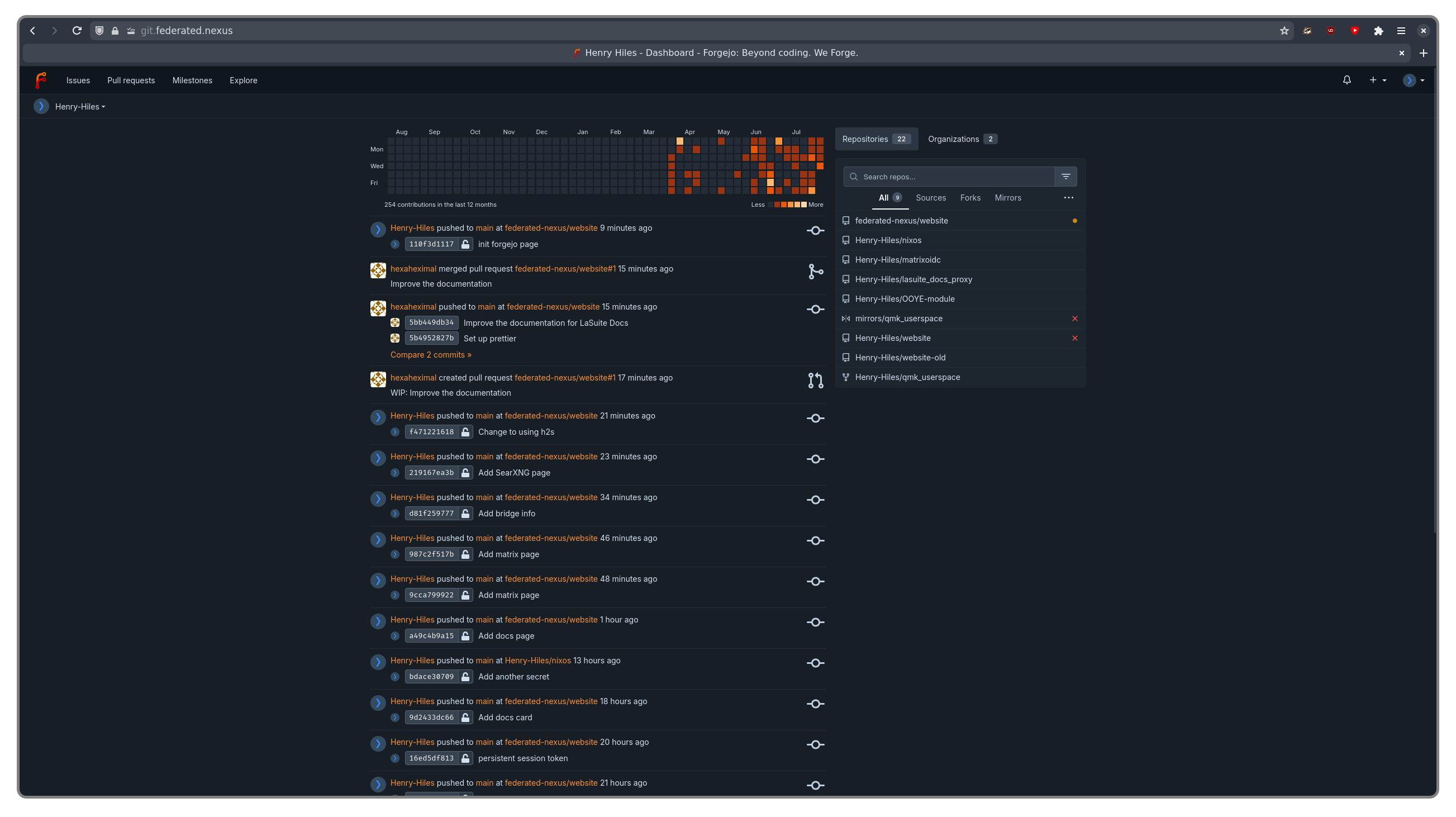Go back with the browser back arrow
1456x817 pixels.
pyautogui.click(x=33, y=31)
